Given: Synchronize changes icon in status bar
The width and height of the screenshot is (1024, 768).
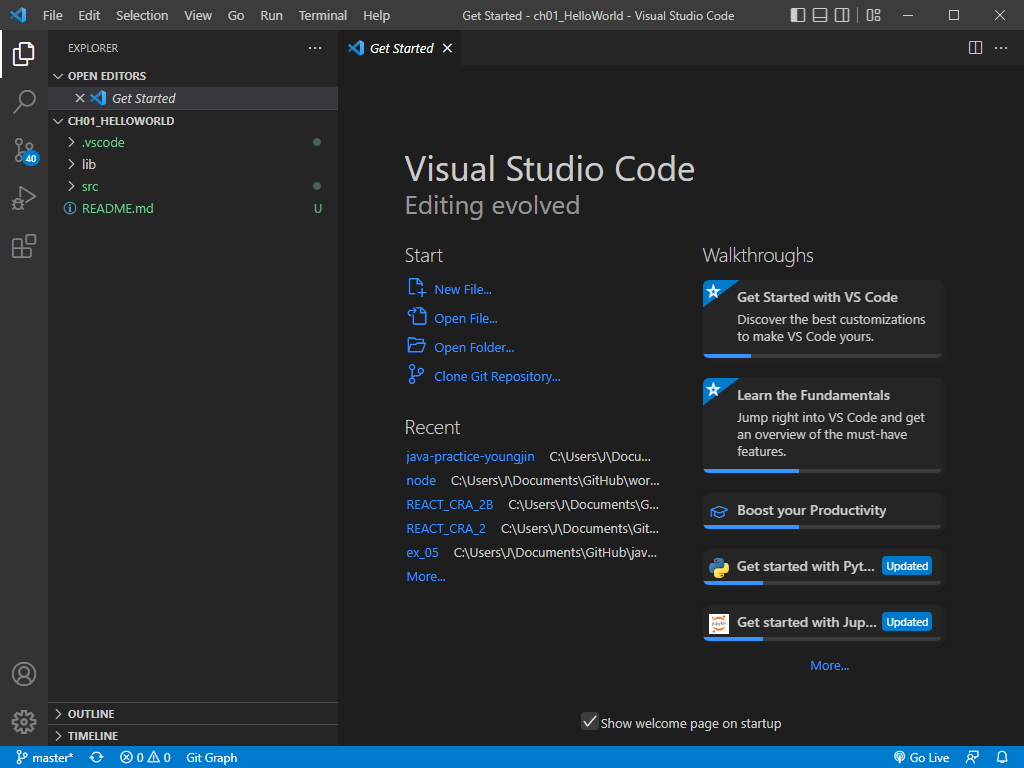Looking at the screenshot, I should (97, 758).
